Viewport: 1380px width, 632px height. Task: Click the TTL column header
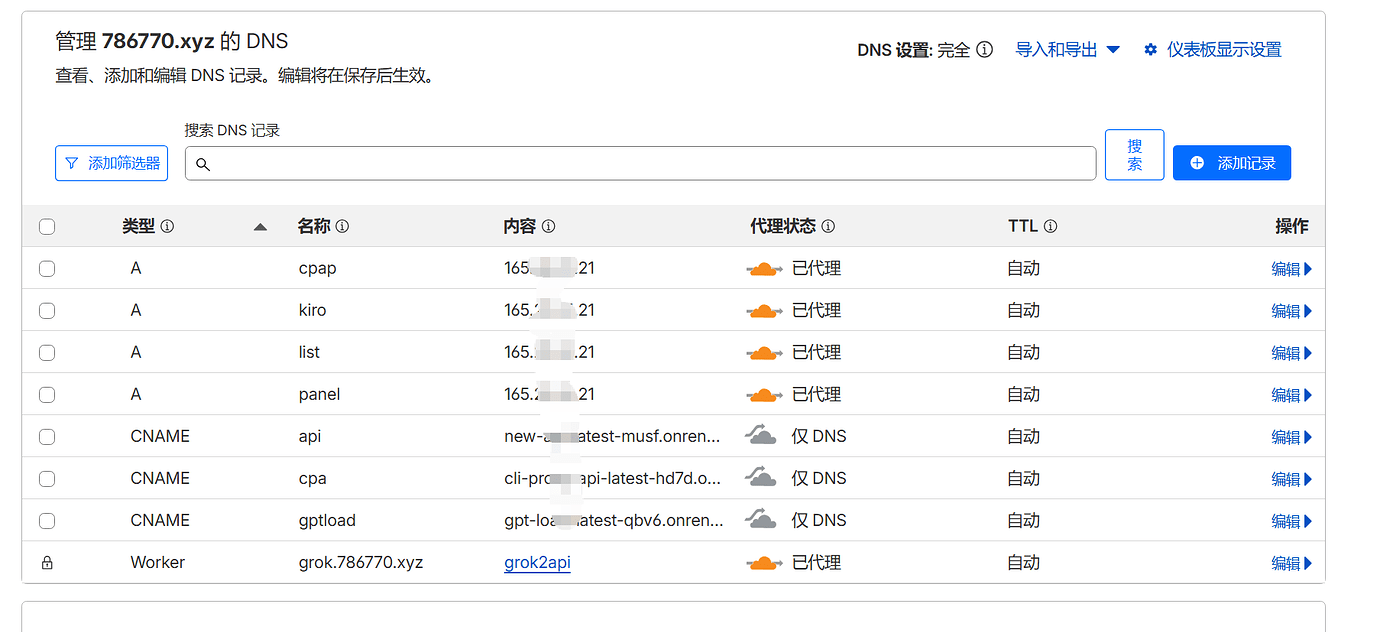(x=1023, y=227)
